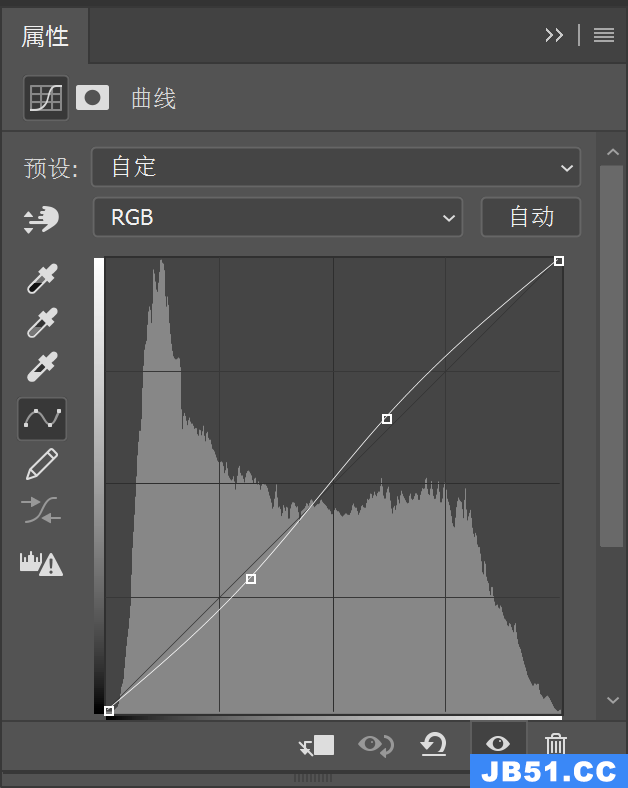Screen dimensions: 628x788
Task: Toggle layer visibility eye icon
Action: coord(497,744)
